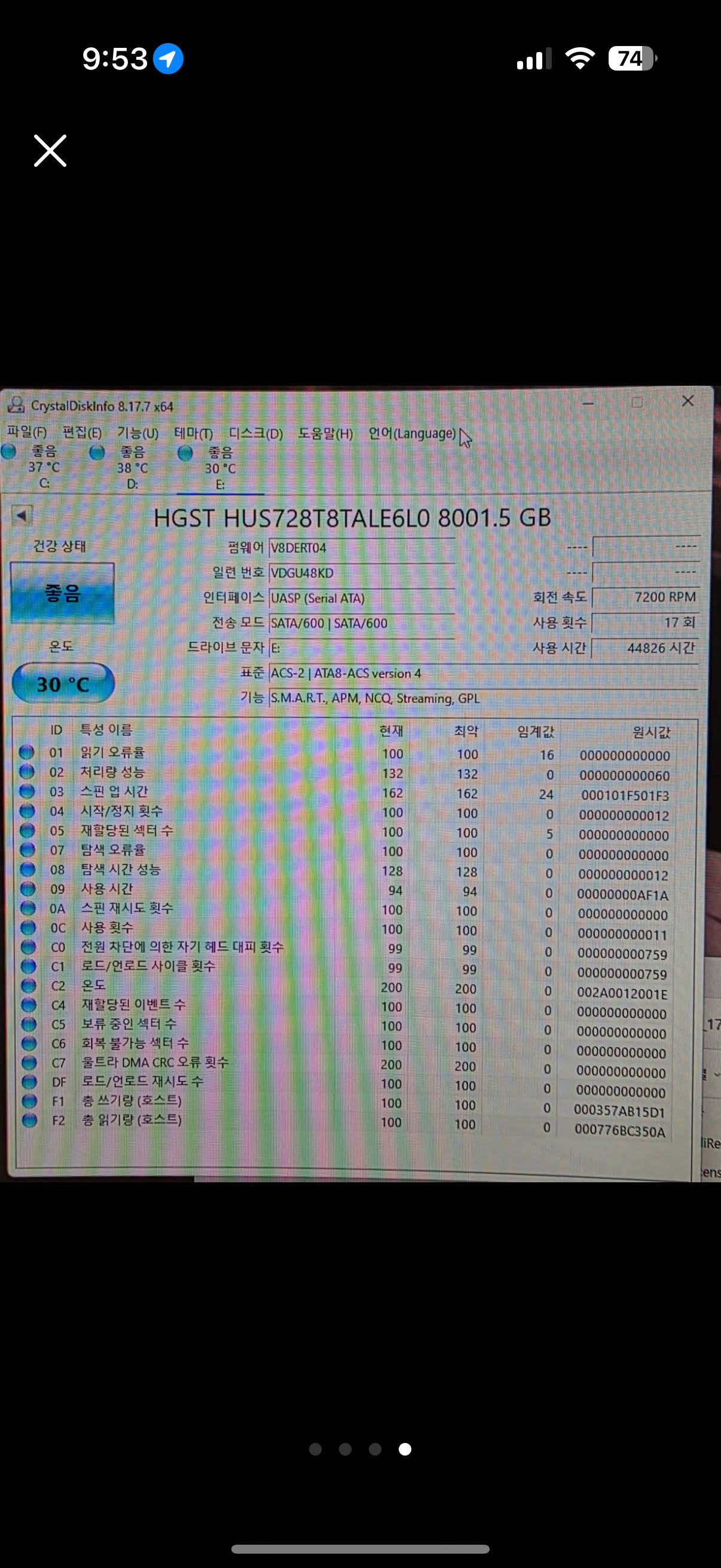Click the CrystalDiskInfo app icon in title bar

[x=15, y=405]
